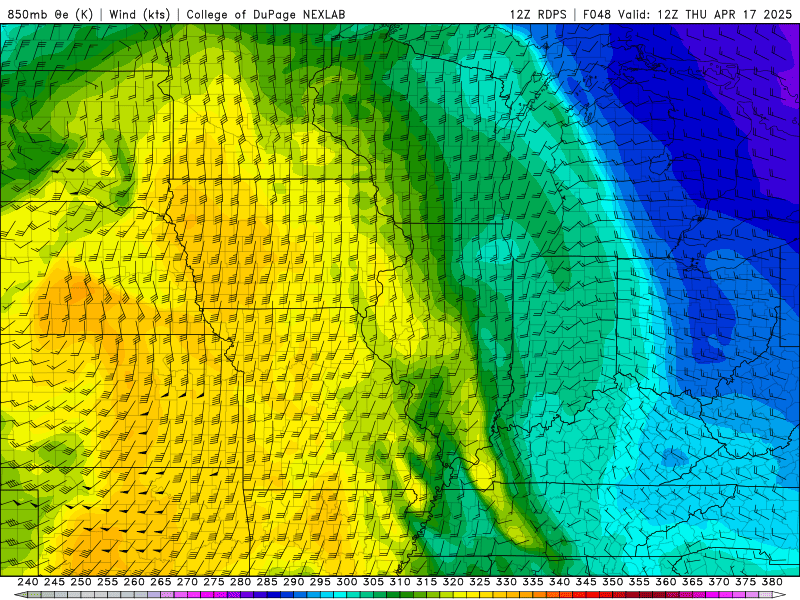The image size is (800, 600).
Task: Click the 380 label at the scale end
Action: pos(772,582)
